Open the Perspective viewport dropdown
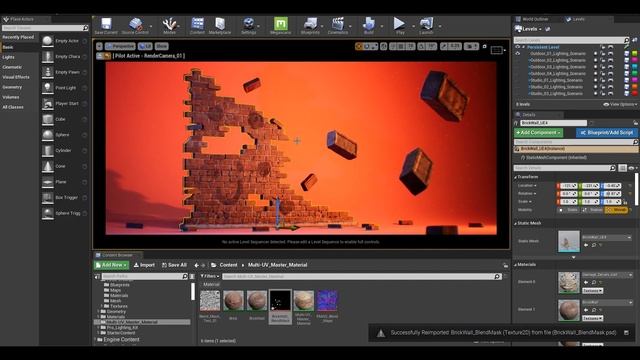The height and width of the screenshot is (360, 640). click(x=120, y=46)
